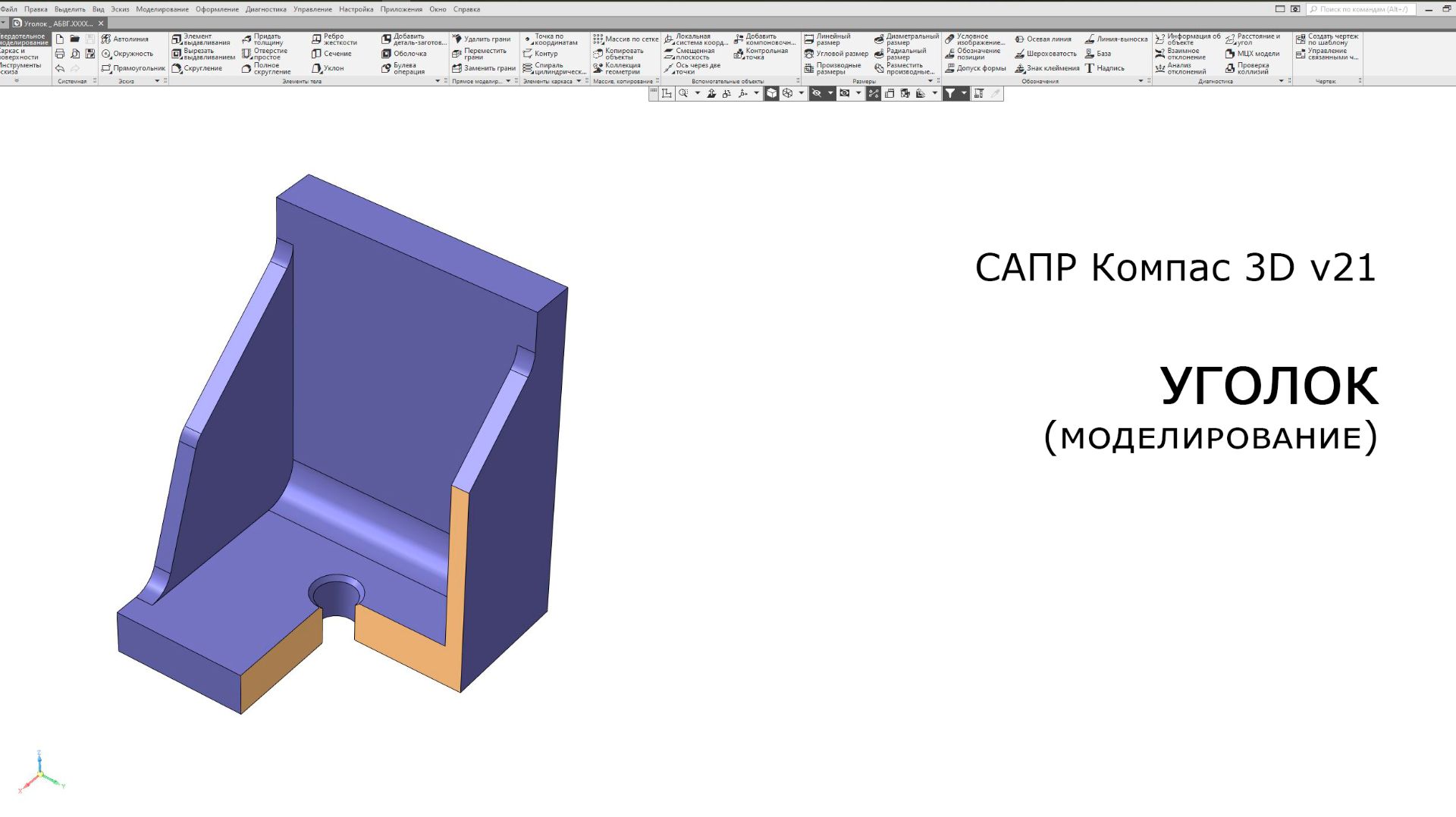Toggle hidden objects crossed-eye button

click(x=817, y=93)
